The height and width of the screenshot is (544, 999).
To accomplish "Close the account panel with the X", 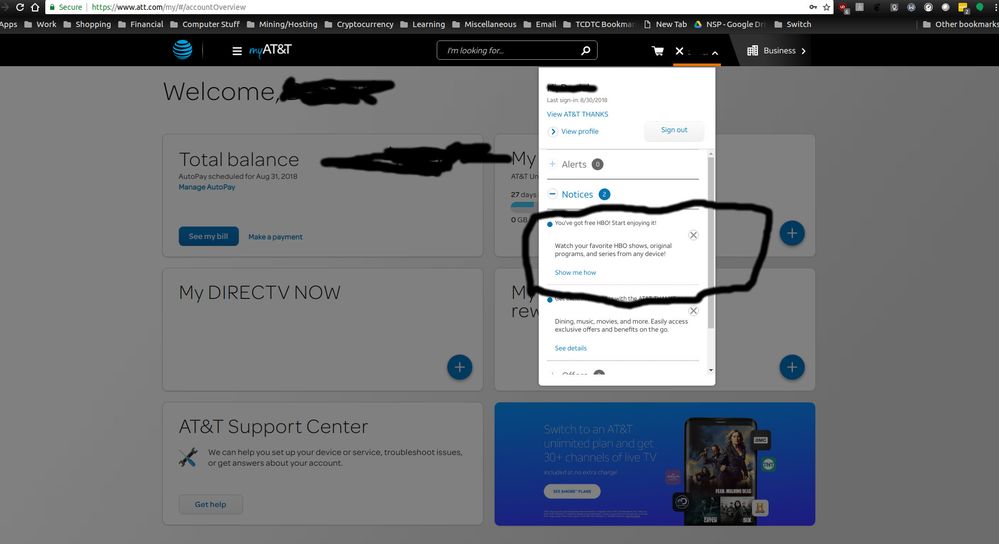I will pos(679,51).
